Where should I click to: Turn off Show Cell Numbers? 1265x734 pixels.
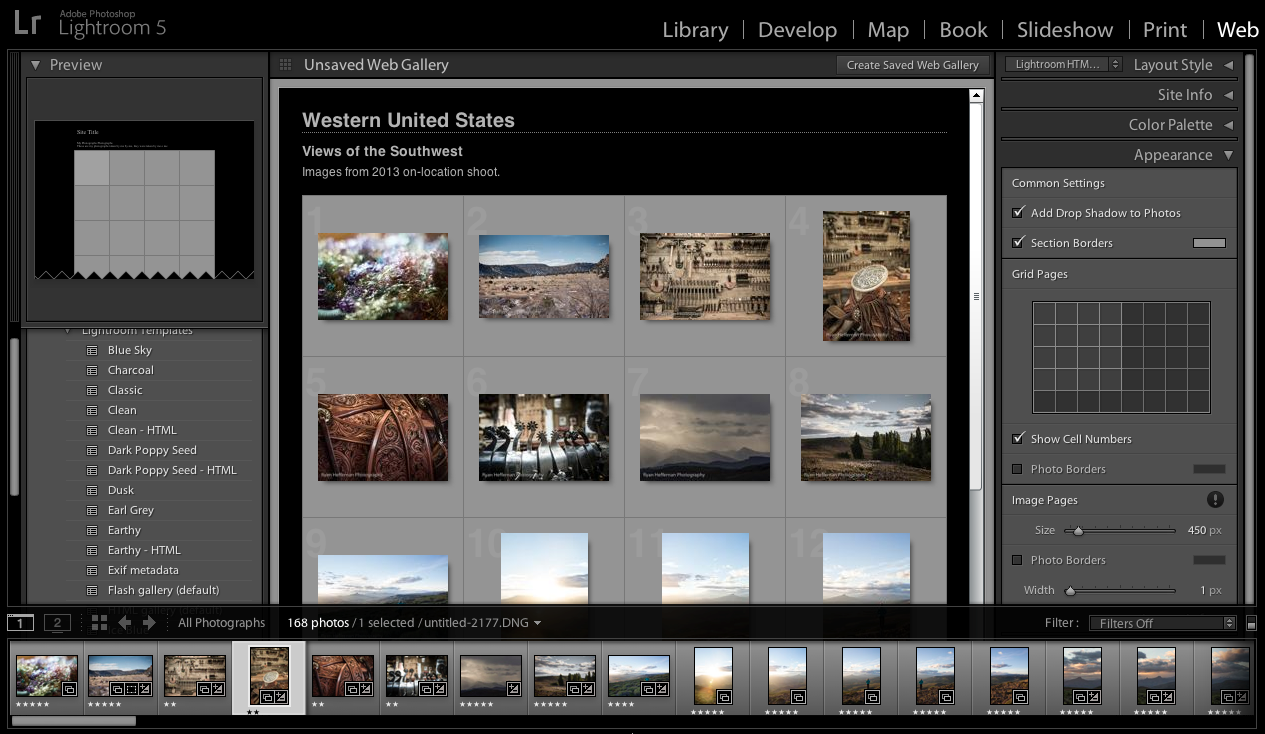[x=1018, y=438]
